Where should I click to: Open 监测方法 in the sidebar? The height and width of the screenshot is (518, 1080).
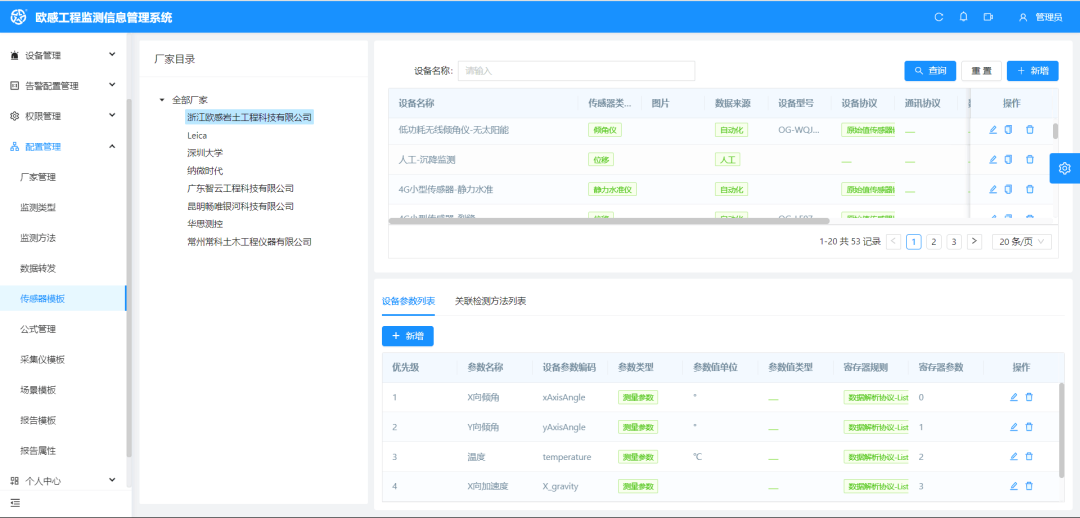(x=38, y=238)
